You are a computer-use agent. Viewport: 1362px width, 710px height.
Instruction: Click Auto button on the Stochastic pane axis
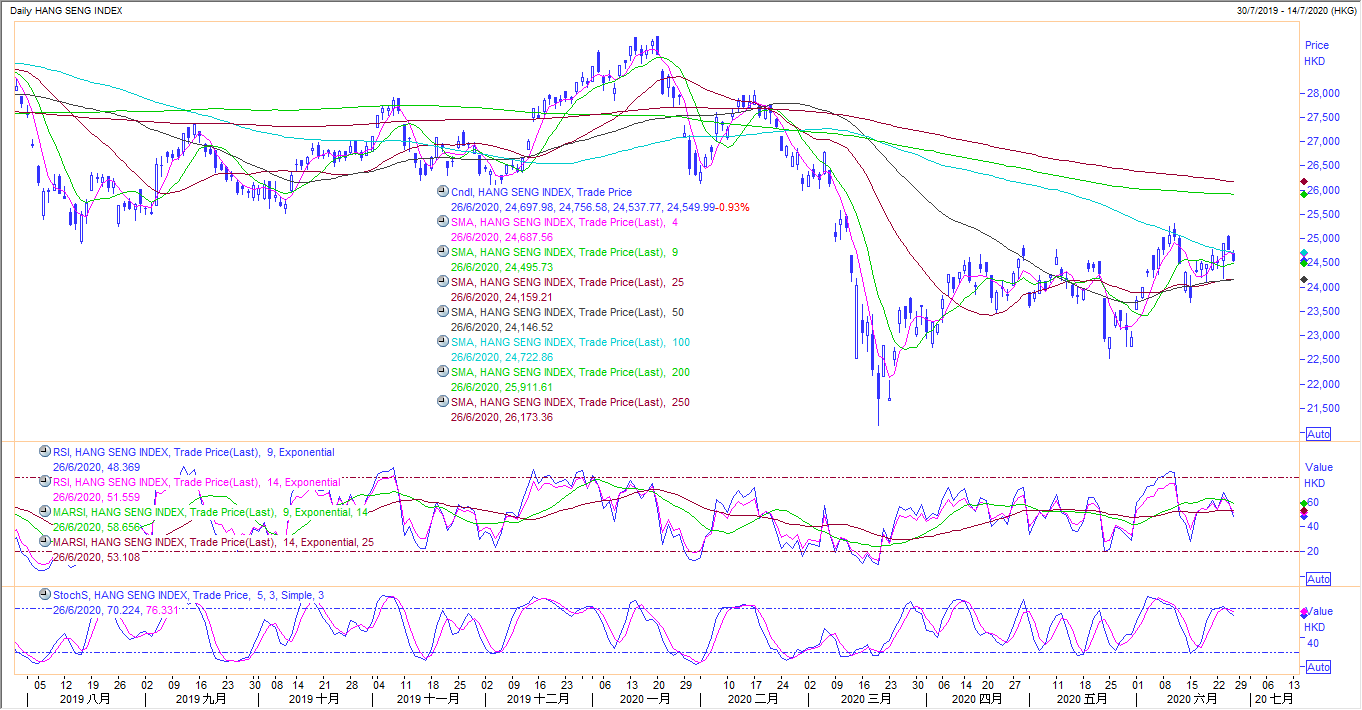[x=1318, y=667]
